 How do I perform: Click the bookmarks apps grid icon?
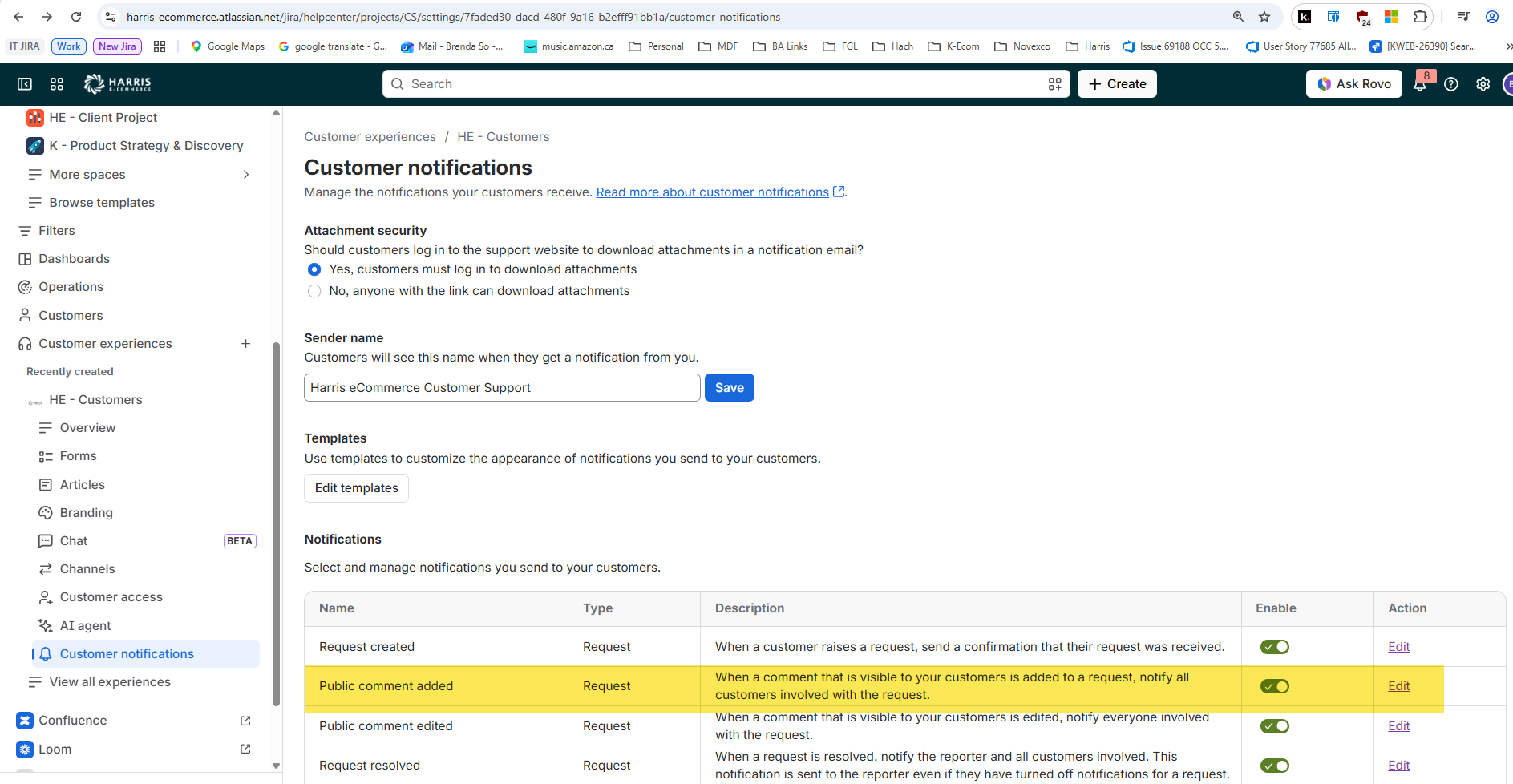click(160, 46)
